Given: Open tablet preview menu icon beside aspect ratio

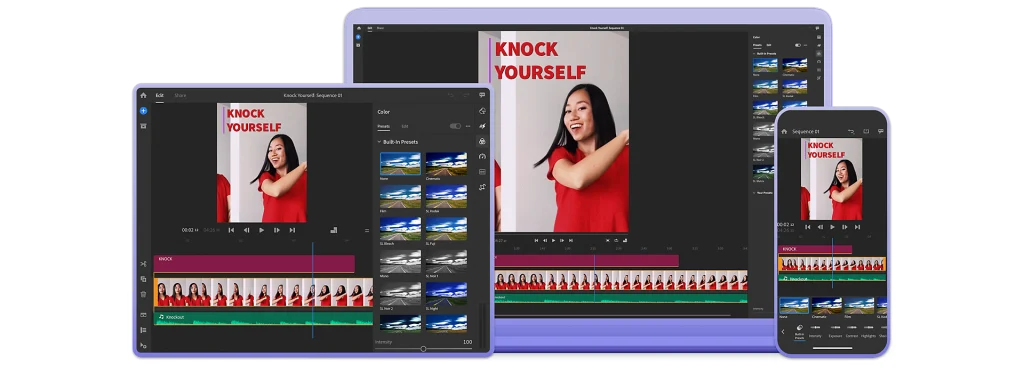Looking at the screenshot, I should tap(367, 230).
